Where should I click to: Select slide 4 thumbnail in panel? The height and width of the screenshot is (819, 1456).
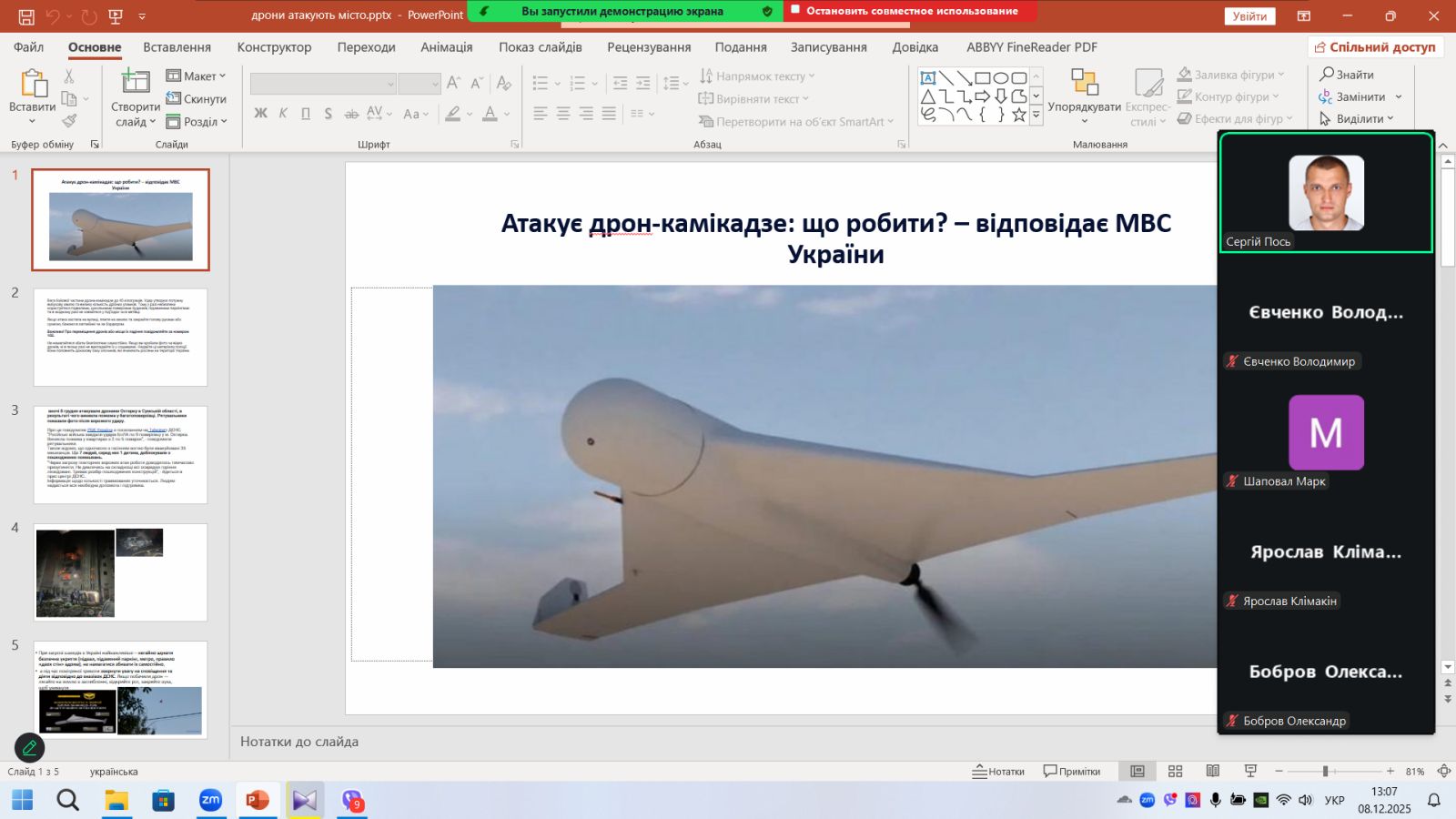click(x=120, y=571)
